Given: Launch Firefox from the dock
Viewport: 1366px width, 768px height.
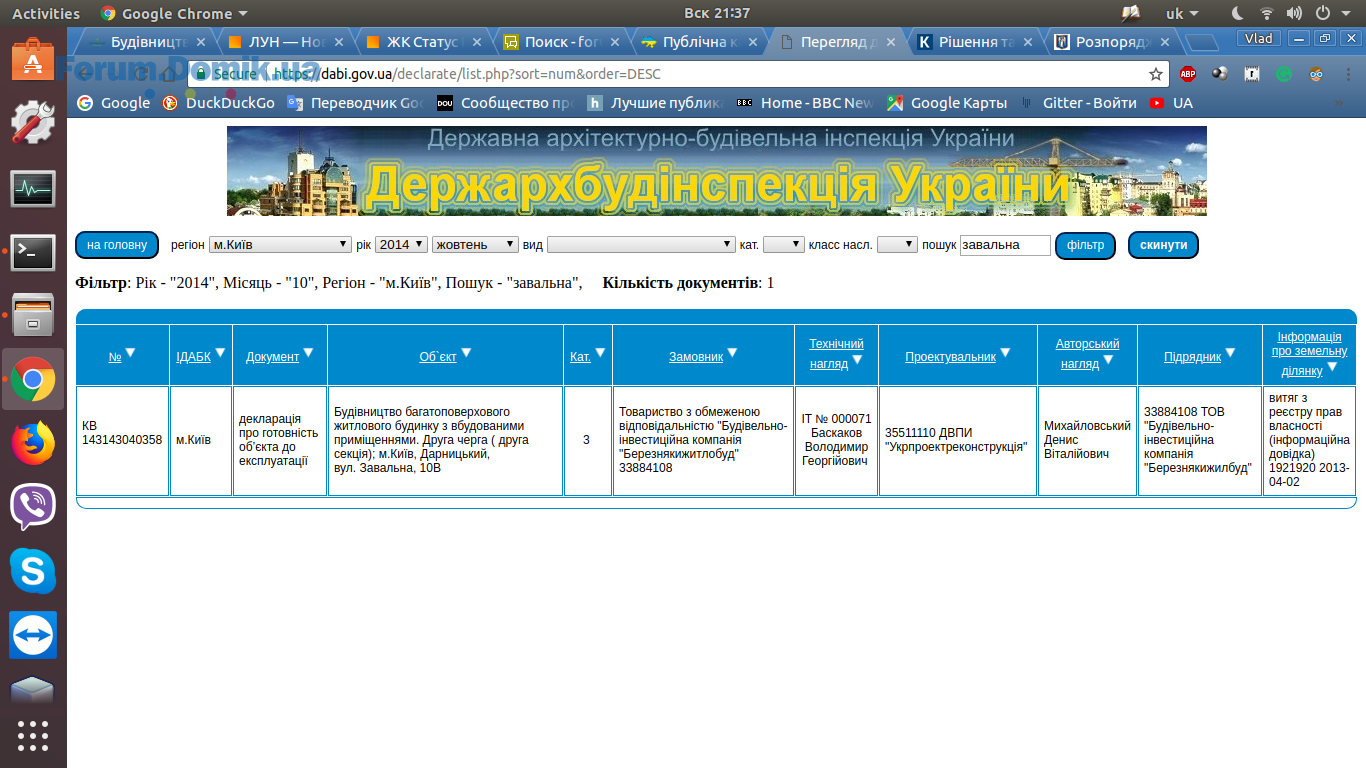Looking at the screenshot, I should (x=33, y=444).
